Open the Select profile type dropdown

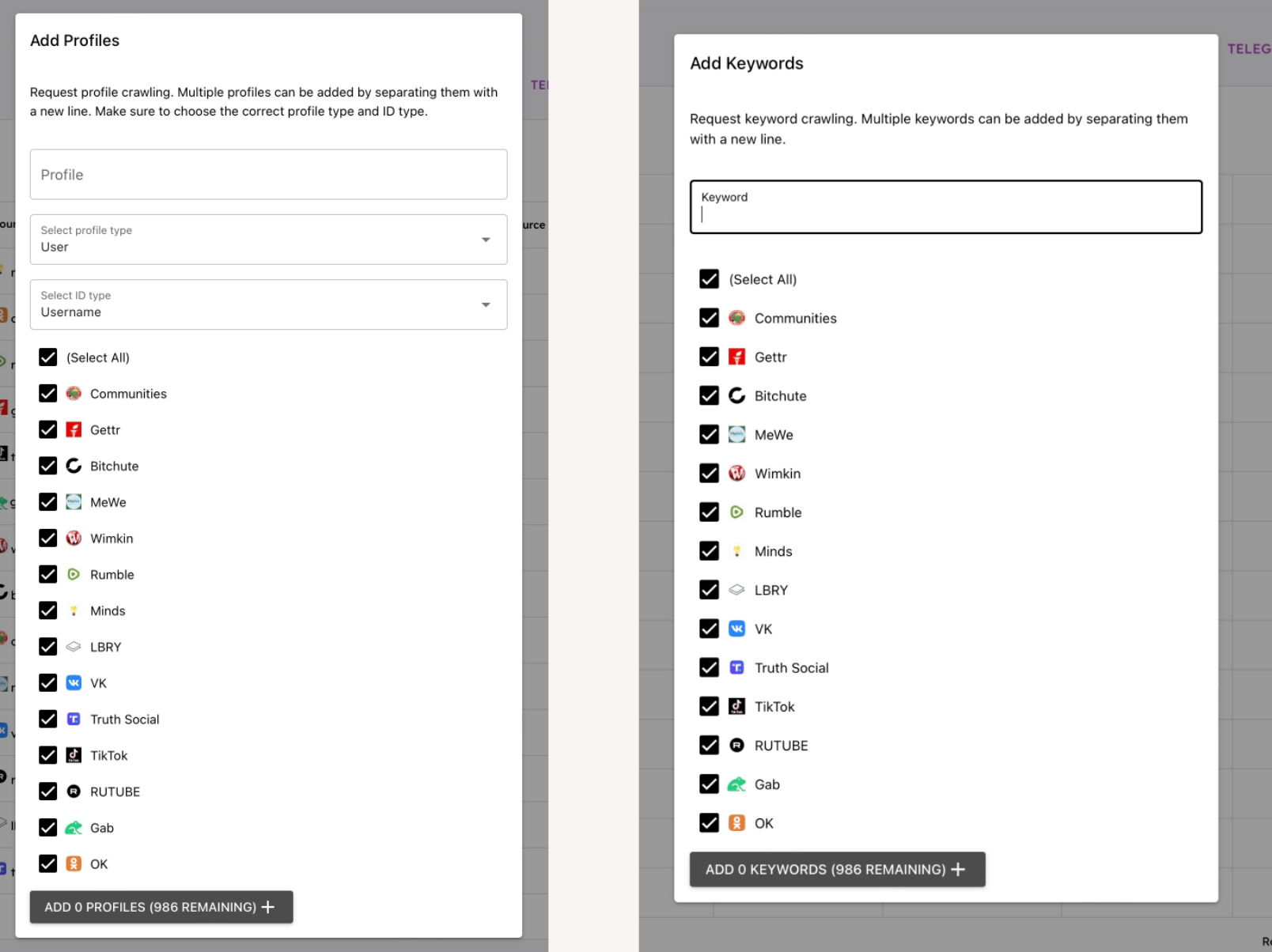pos(268,240)
